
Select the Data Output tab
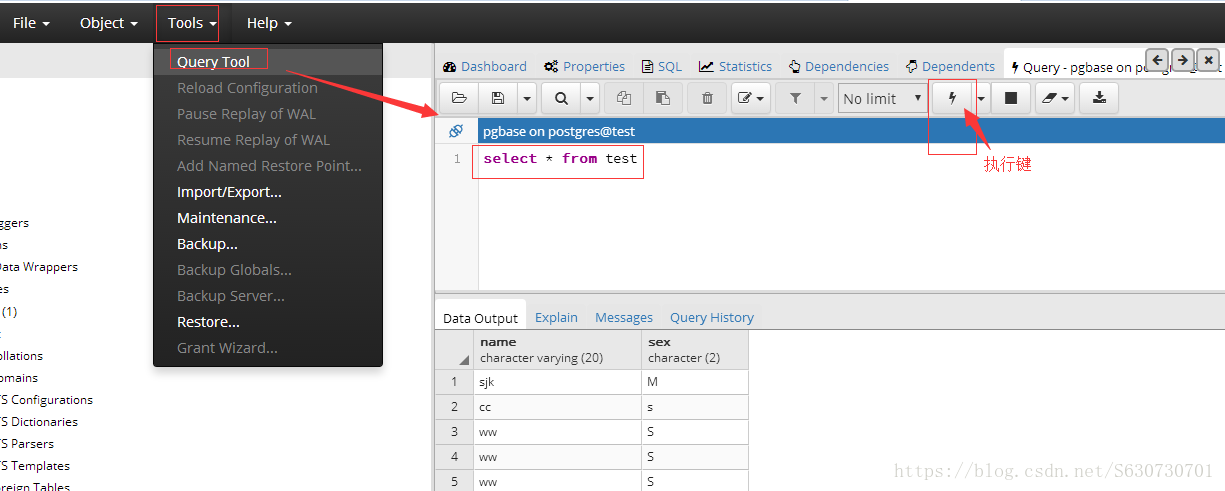480,318
